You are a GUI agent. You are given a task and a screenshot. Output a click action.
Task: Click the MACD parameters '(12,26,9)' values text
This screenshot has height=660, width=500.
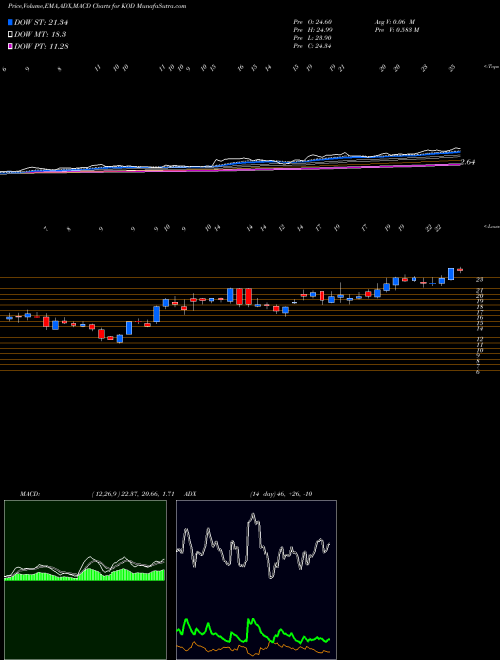pyautogui.click(x=133, y=494)
